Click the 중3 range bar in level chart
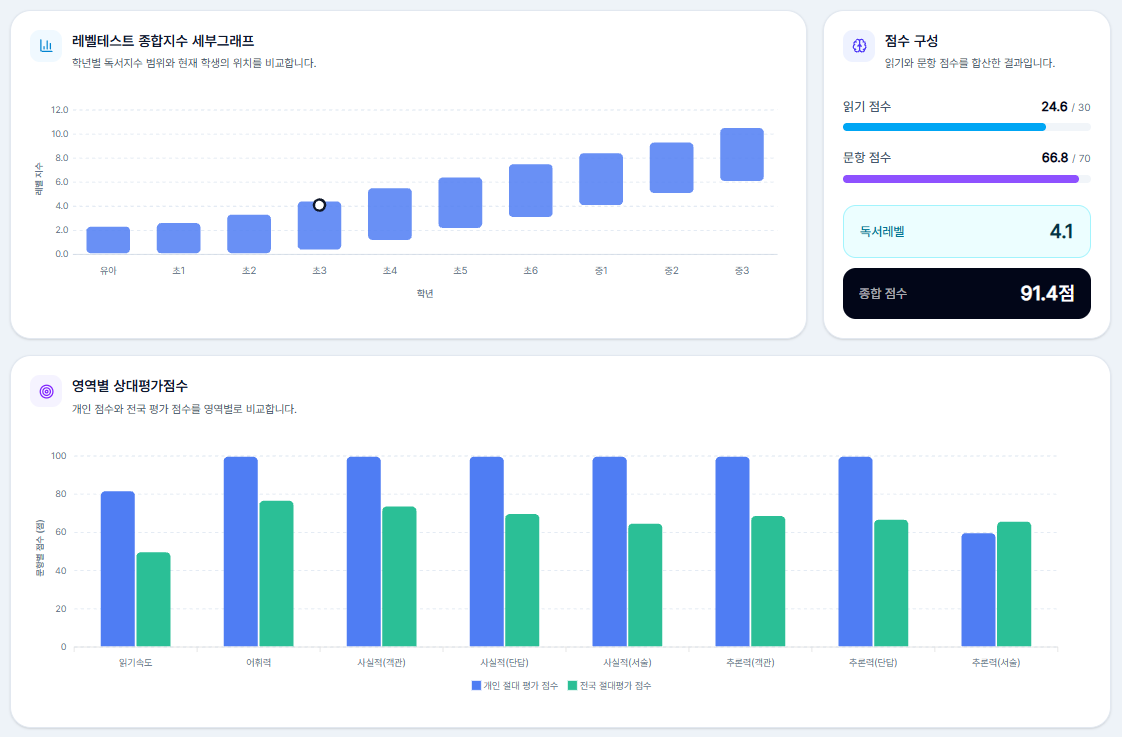 point(741,155)
